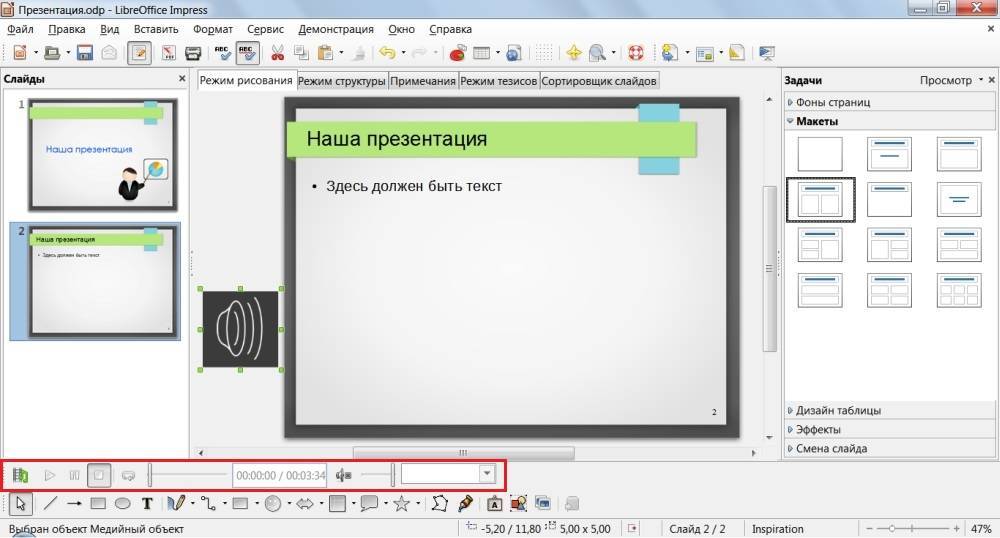Click the media volume slider
This screenshot has width=1000, height=538.
click(378, 475)
